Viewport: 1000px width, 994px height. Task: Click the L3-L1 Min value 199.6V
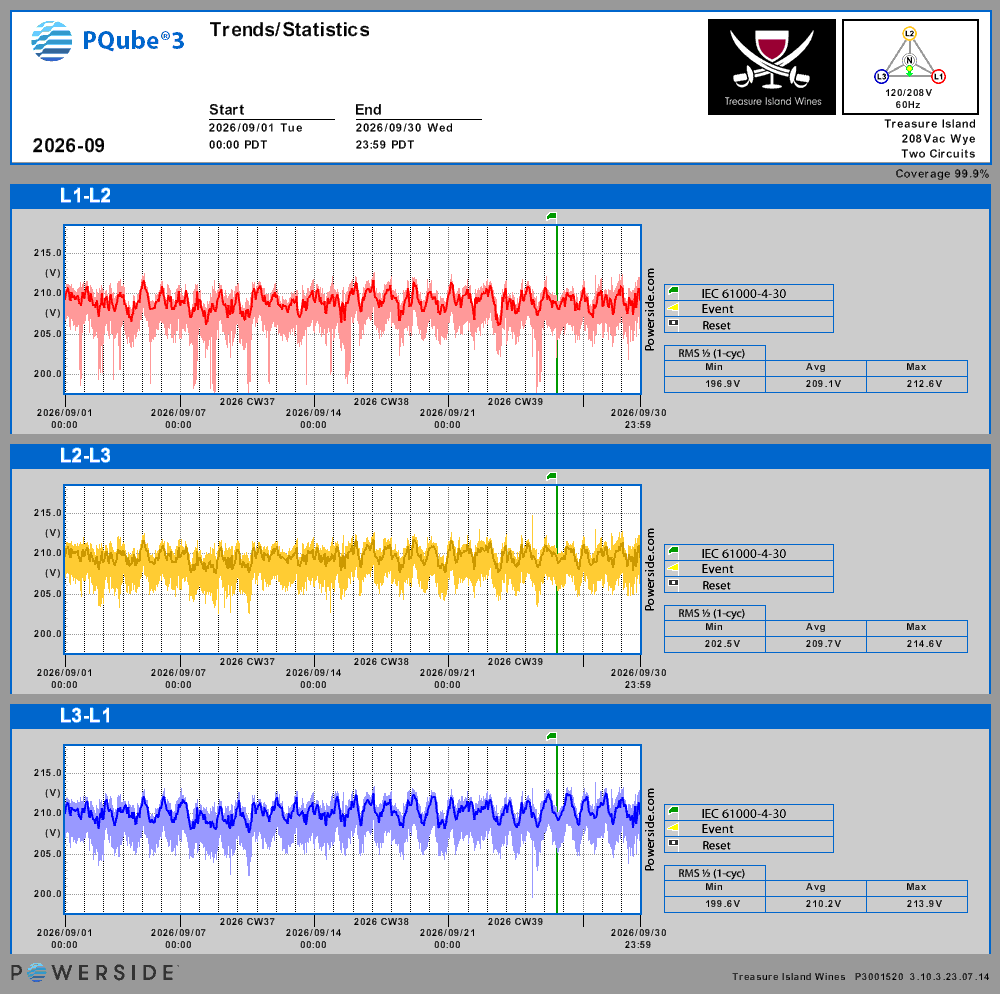click(x=722, y=904)
